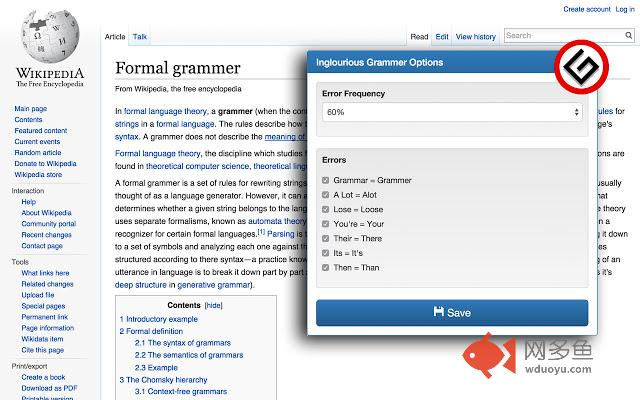Switch to the Article tab
Screen dimensions: 640x400
pyautogui.click(x=115, y=37)
